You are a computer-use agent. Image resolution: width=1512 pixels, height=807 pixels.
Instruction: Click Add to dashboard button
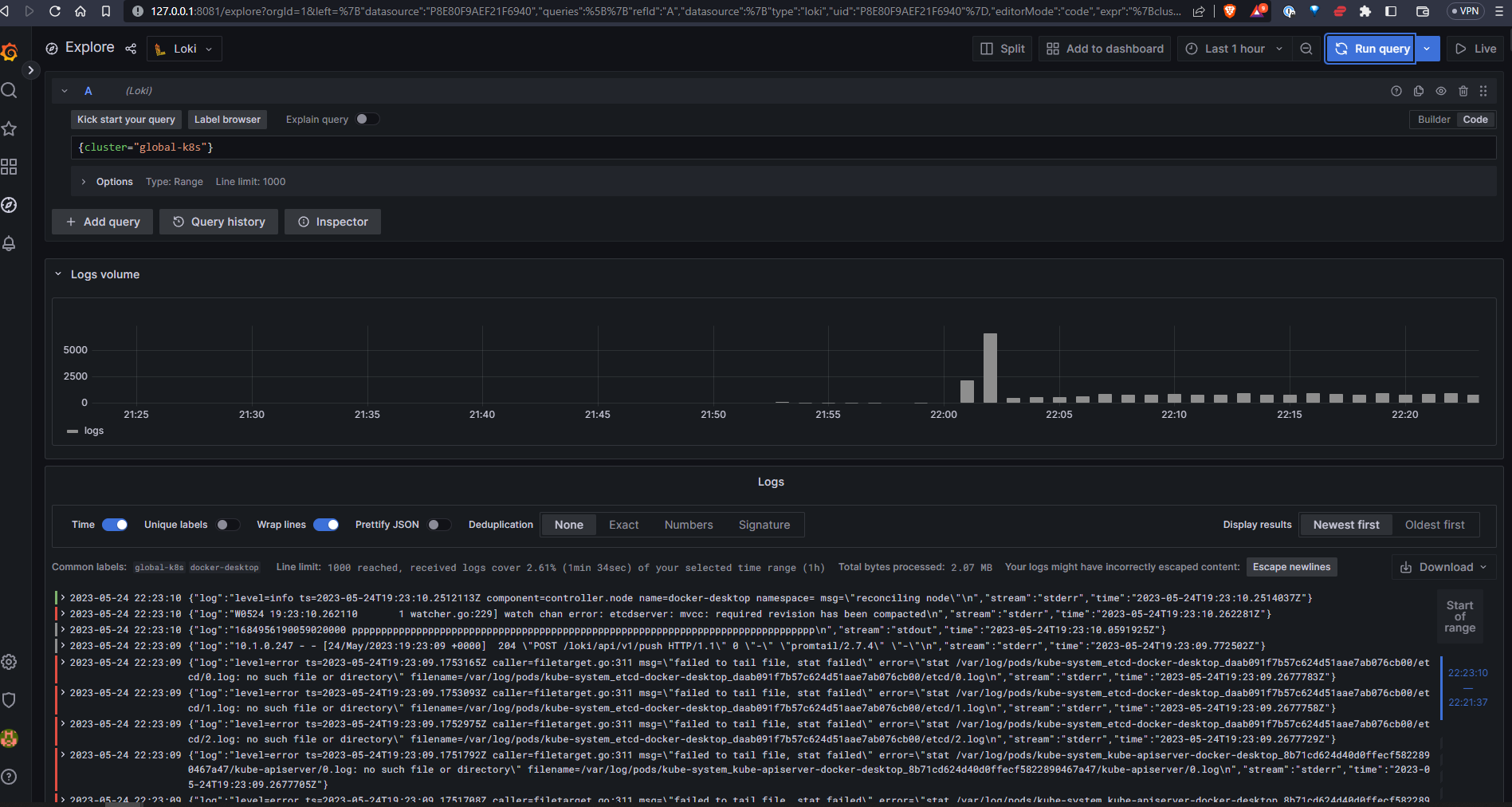[x=1105, y=49]
